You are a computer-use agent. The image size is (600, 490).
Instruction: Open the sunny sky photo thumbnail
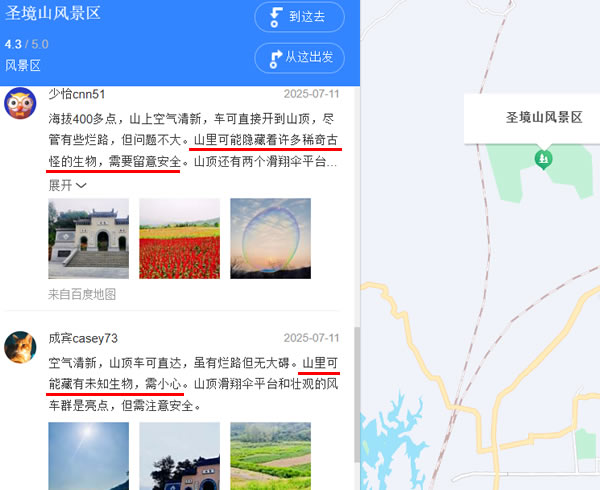click(x=88, y=456)
